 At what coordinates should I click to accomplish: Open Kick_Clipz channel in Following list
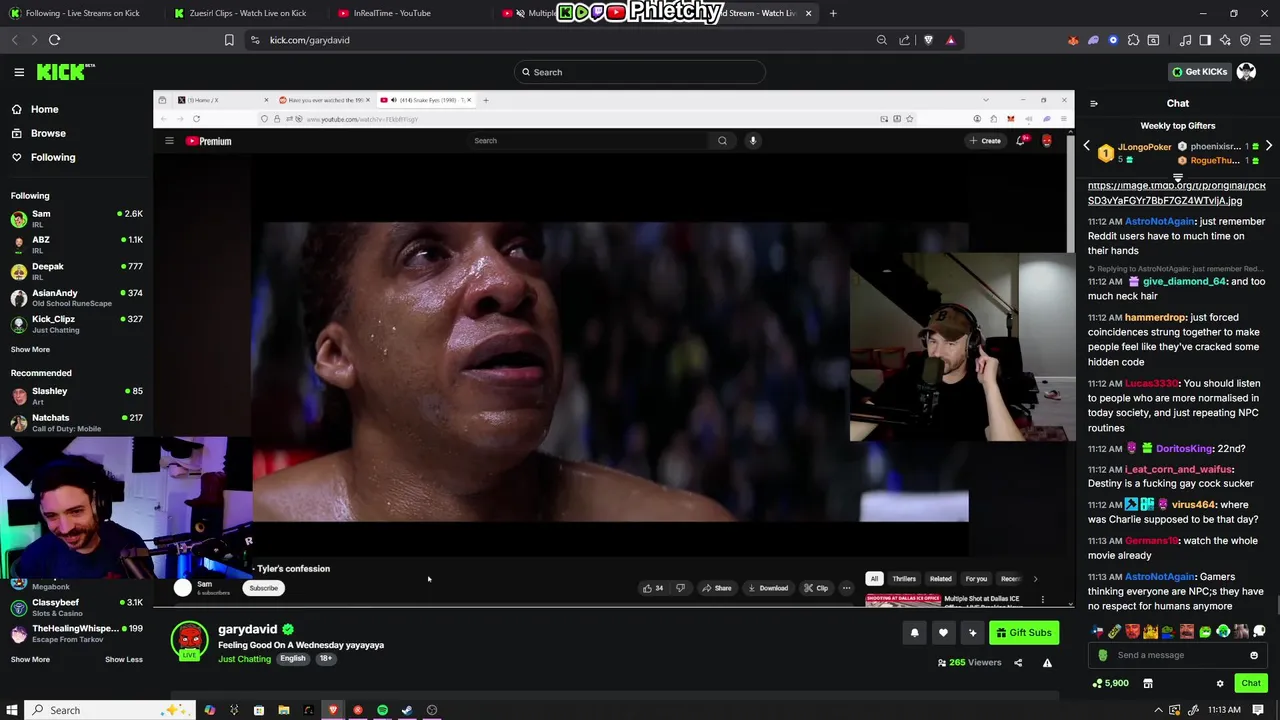(77, 323)
